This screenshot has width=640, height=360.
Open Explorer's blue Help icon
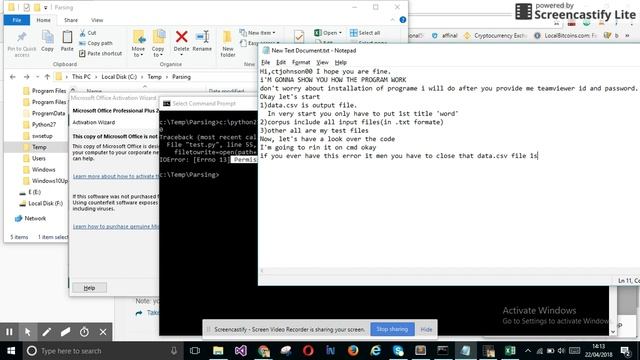pyautogui.click(x=402, y=20)
